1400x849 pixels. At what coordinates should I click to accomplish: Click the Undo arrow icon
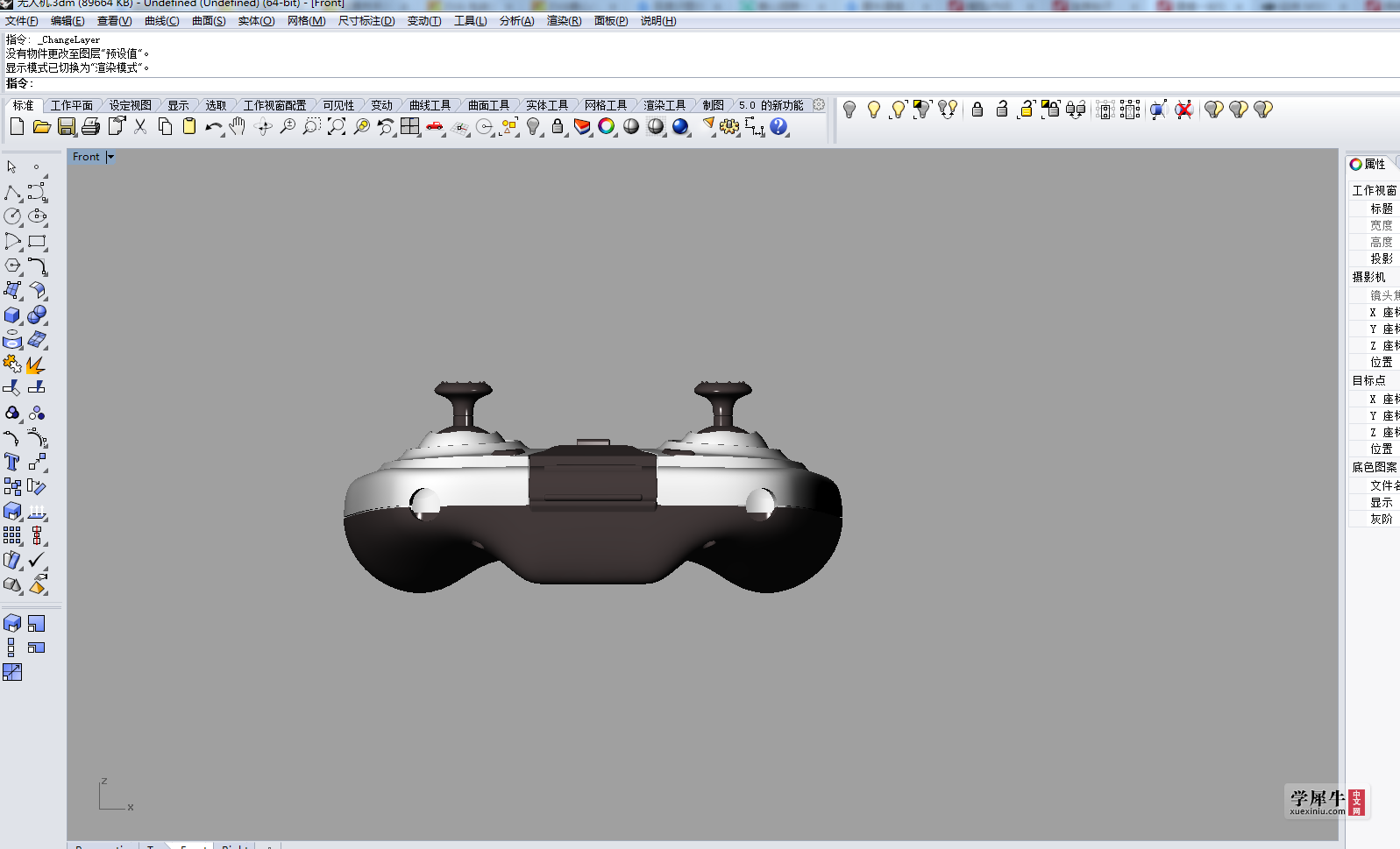point(214,127)
